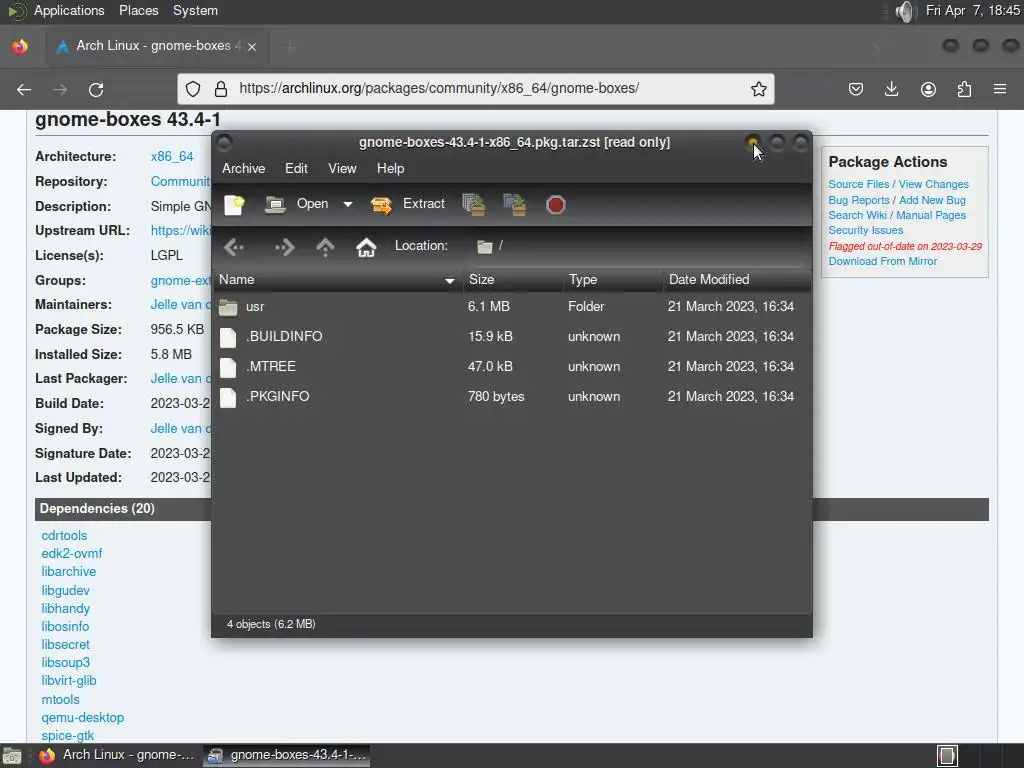
Task: Go back with the archive back arrow
Action: [234, 247]
